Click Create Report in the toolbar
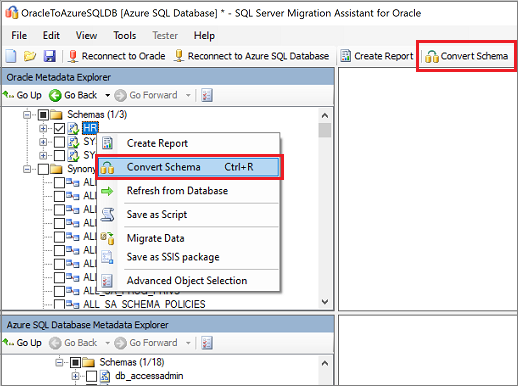Image resolution: width=518 pixels, height=386 pixels. [x=377, y=56]
